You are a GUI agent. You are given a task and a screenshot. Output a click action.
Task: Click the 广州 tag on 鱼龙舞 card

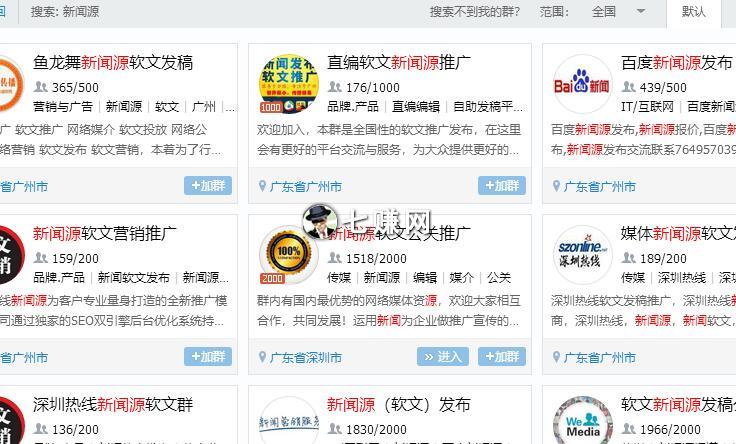[204, 107]
